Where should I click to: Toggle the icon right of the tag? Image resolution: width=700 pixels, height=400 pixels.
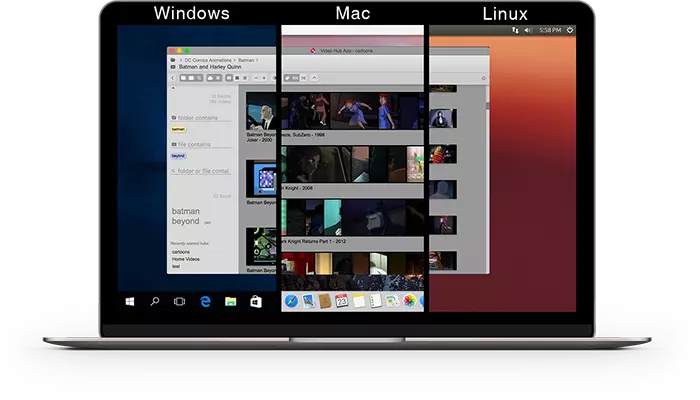click(x=295, y=78)
